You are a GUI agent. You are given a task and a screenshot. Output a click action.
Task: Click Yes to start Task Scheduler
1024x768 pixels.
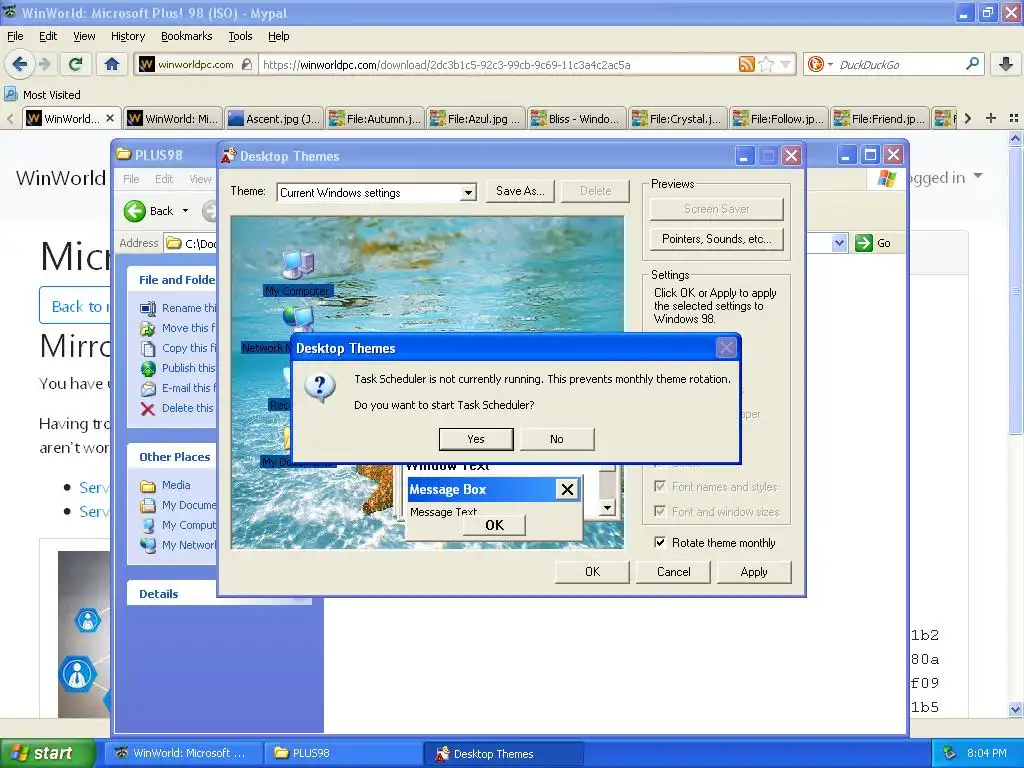pos(476,439)
